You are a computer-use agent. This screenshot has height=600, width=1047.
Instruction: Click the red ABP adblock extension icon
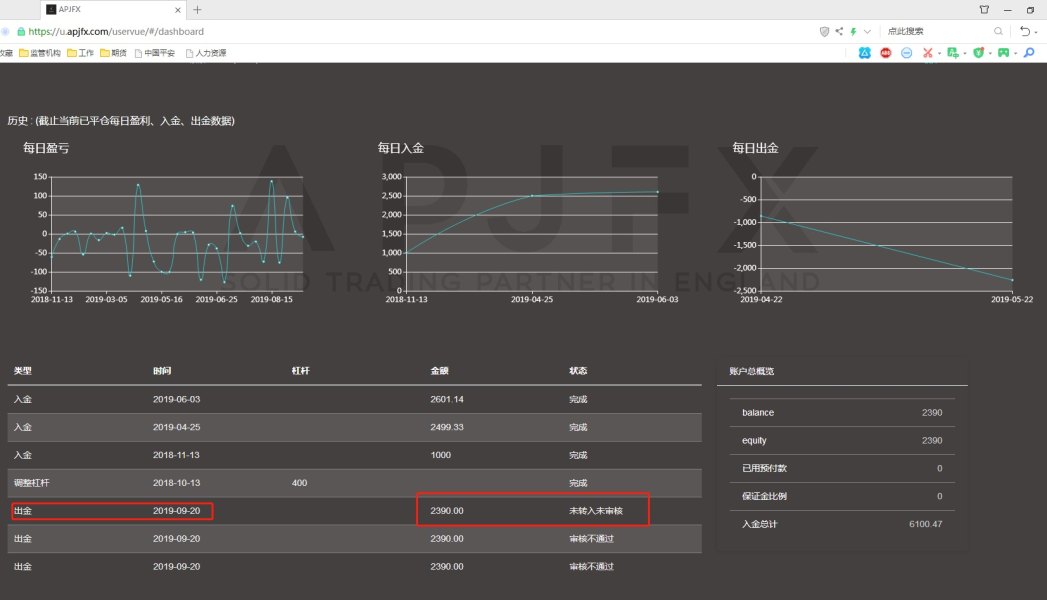click(886, 53)
